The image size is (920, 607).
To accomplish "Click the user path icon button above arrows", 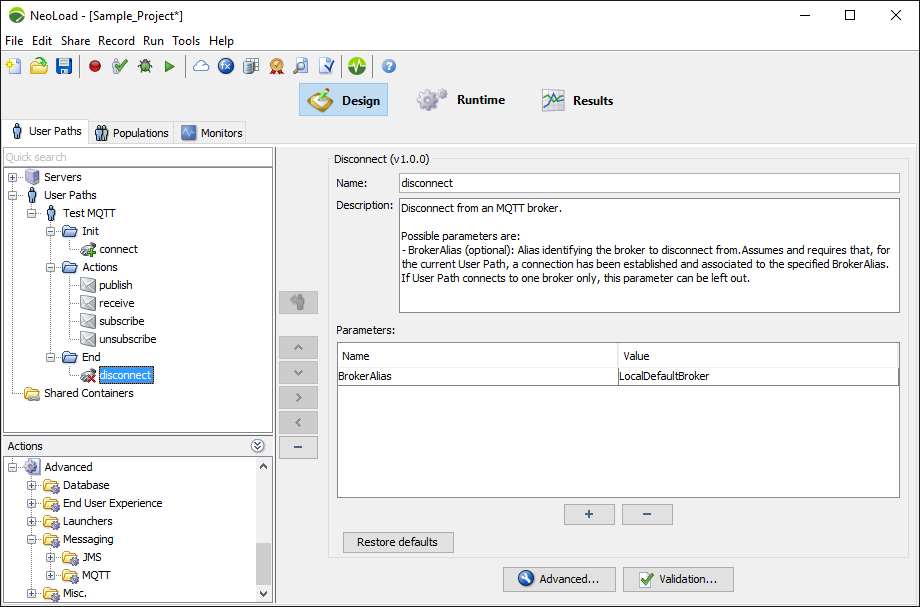I will click(x=298, y=303).
